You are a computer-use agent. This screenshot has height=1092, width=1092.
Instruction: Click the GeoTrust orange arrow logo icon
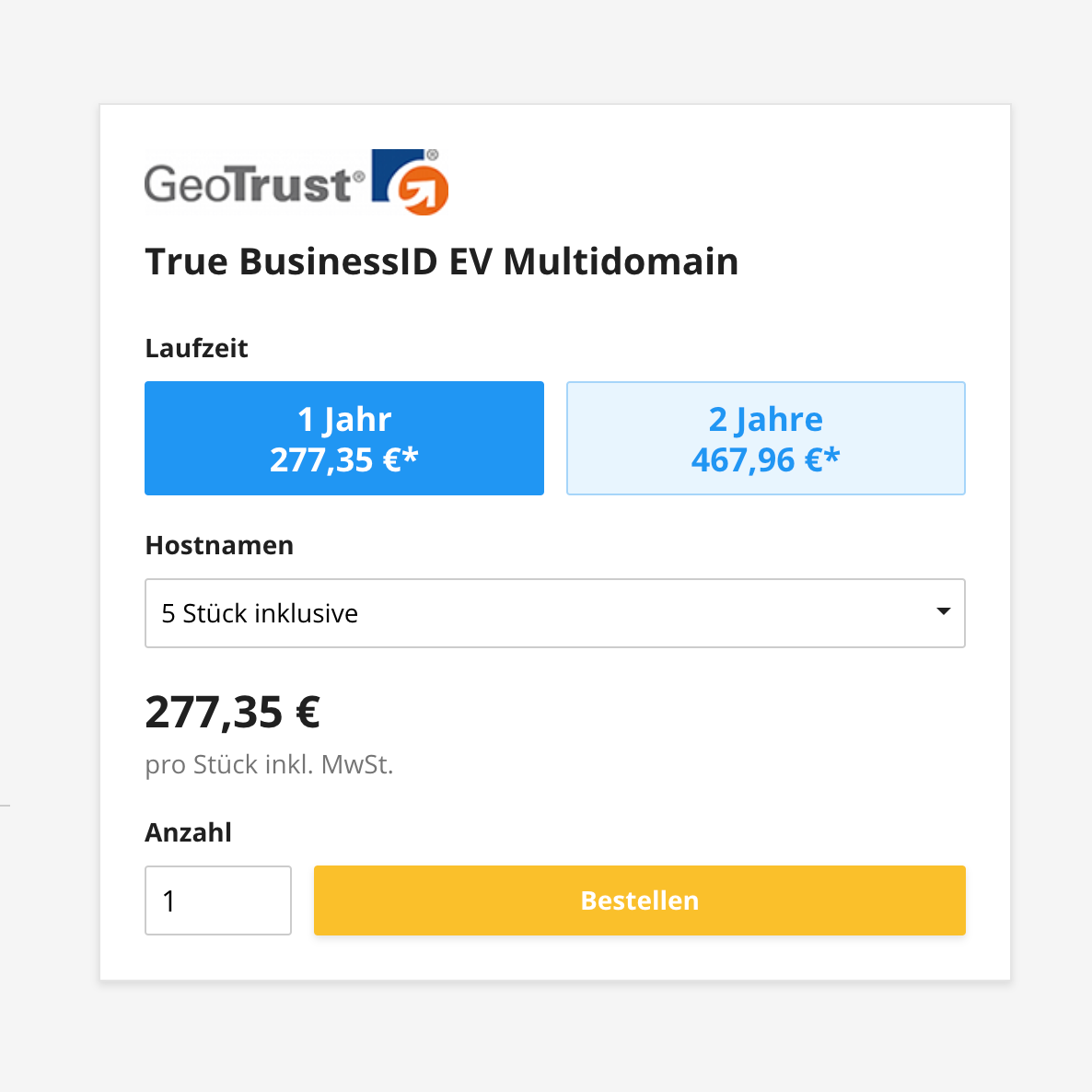pyautogui.click(x=411, y=182)
